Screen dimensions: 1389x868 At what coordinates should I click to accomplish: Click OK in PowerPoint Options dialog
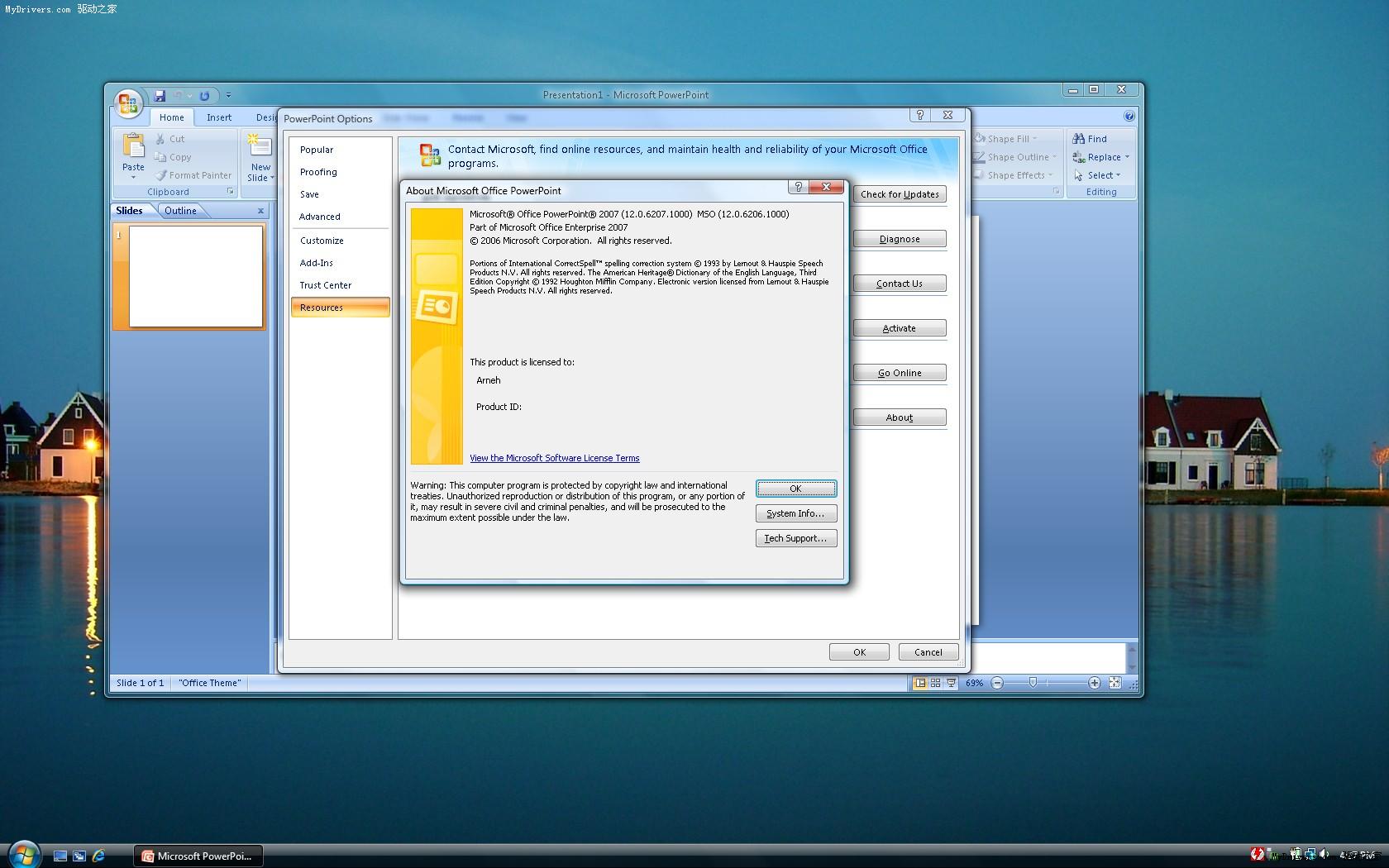point(859,652)
